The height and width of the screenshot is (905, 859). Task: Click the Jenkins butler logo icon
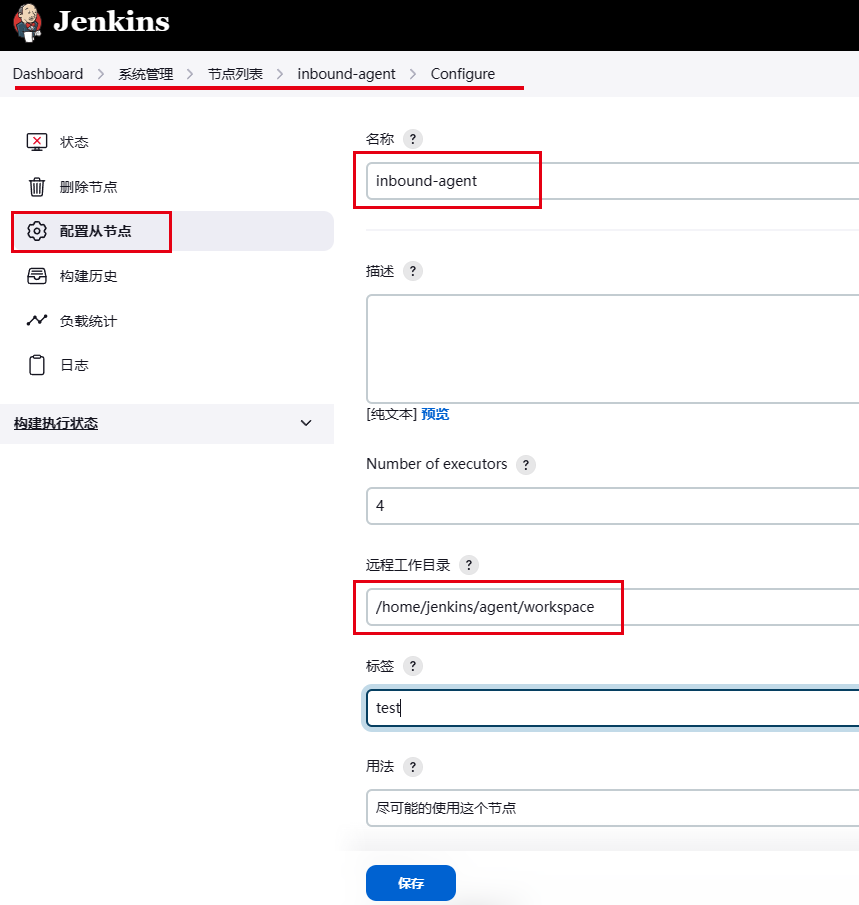coord(27,22)
